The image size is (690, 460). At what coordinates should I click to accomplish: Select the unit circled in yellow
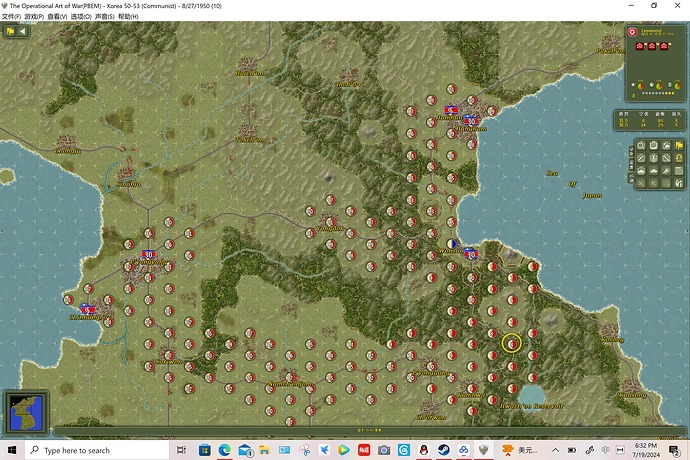tap(511, 343)
